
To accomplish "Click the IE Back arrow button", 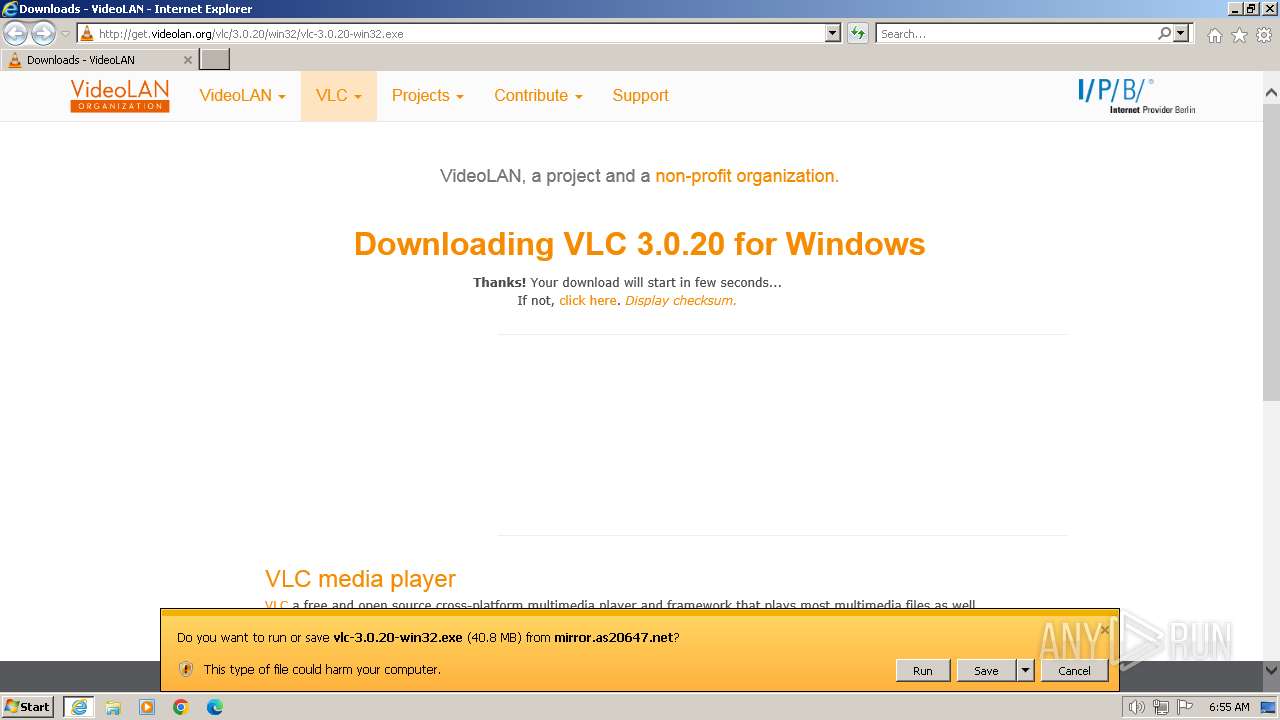I will pos(15,33).
